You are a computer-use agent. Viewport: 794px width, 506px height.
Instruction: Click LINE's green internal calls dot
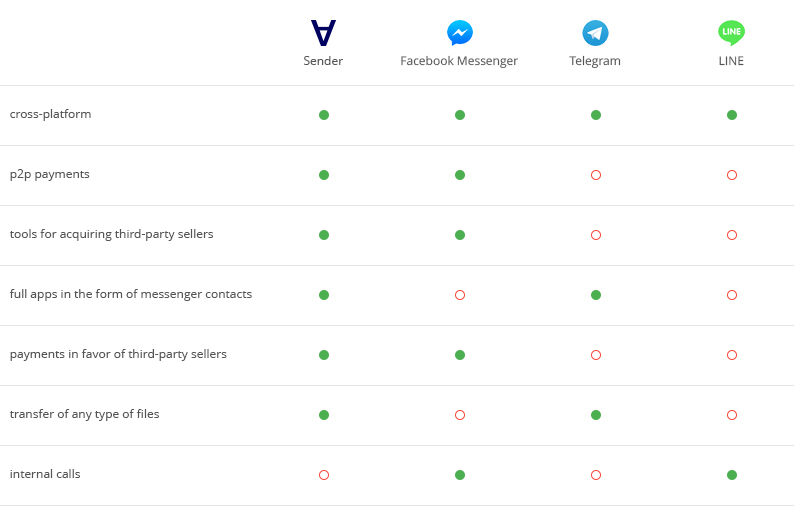point(732,475)
